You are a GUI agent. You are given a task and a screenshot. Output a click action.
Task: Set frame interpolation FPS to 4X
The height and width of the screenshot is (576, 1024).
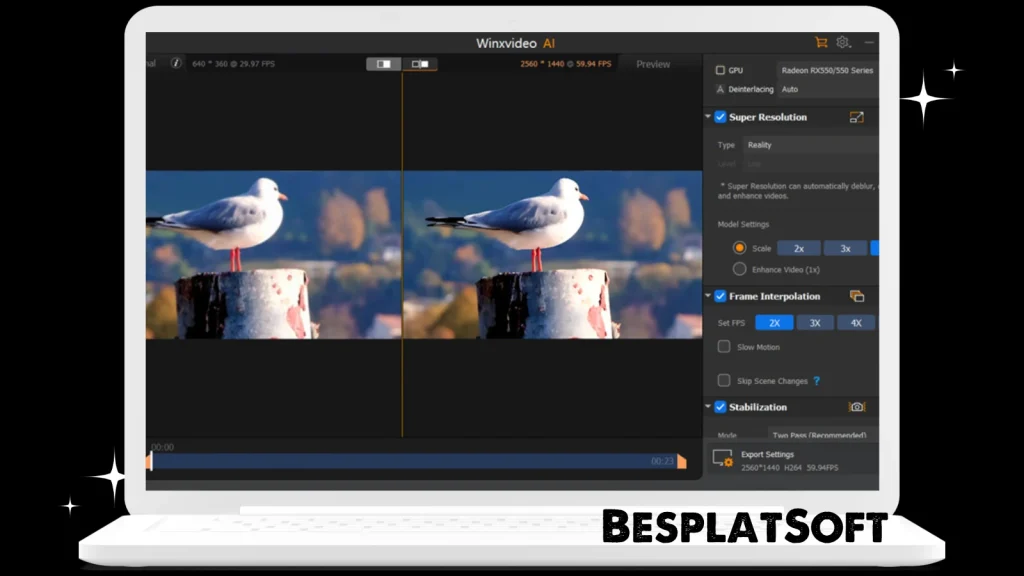coord(855,322)
